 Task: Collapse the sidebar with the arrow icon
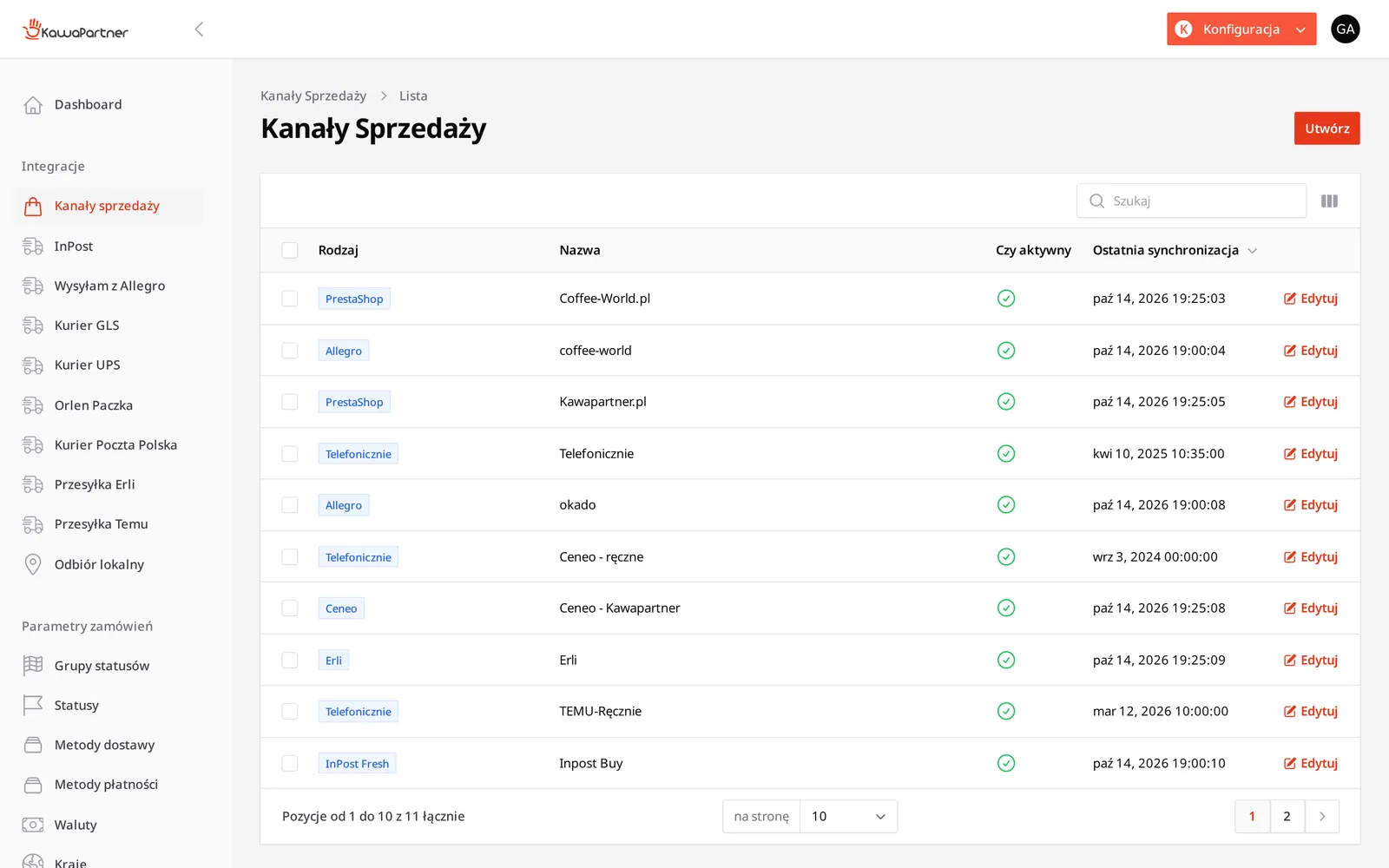coord(199,30)
